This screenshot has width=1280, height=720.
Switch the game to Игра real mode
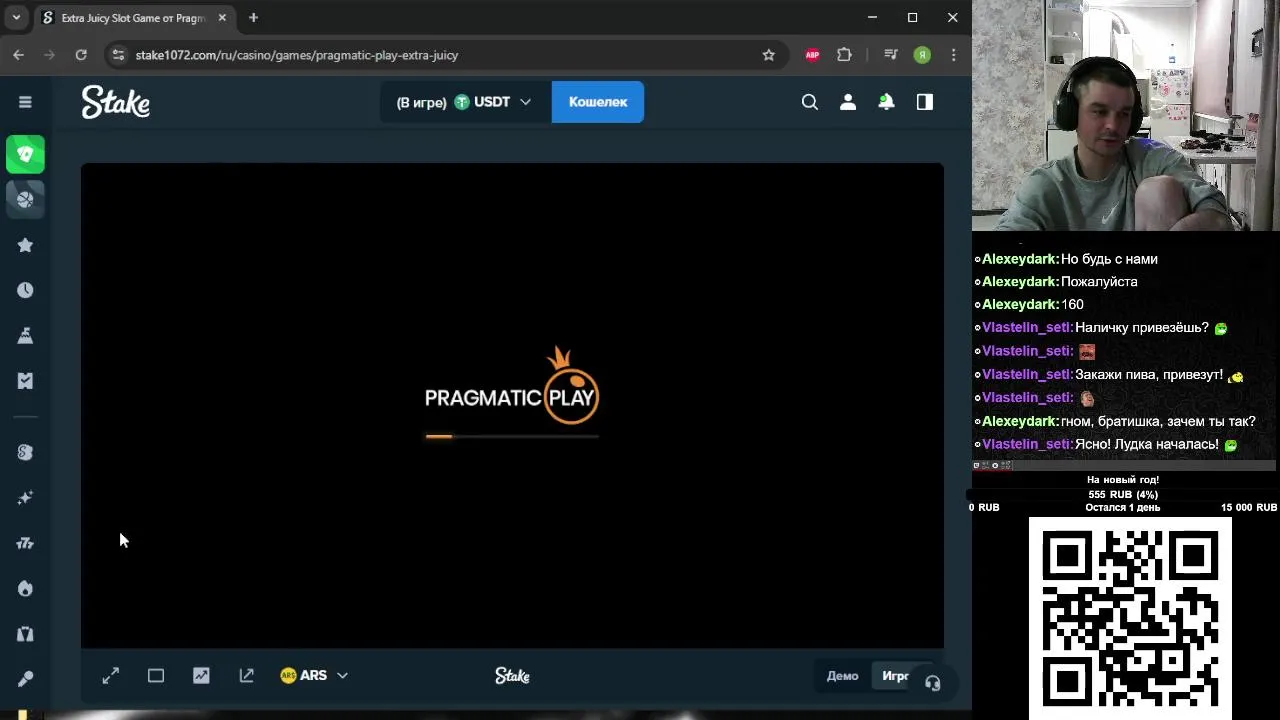click(896, 676)
